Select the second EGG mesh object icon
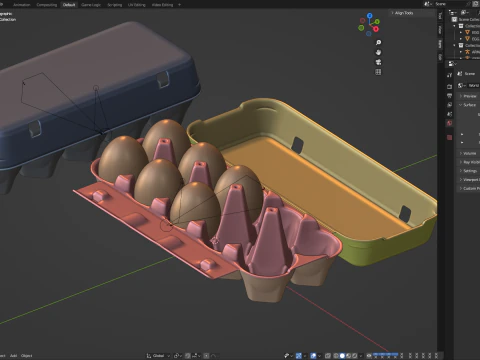Viewport: 480px width, 360px height. 468,39
